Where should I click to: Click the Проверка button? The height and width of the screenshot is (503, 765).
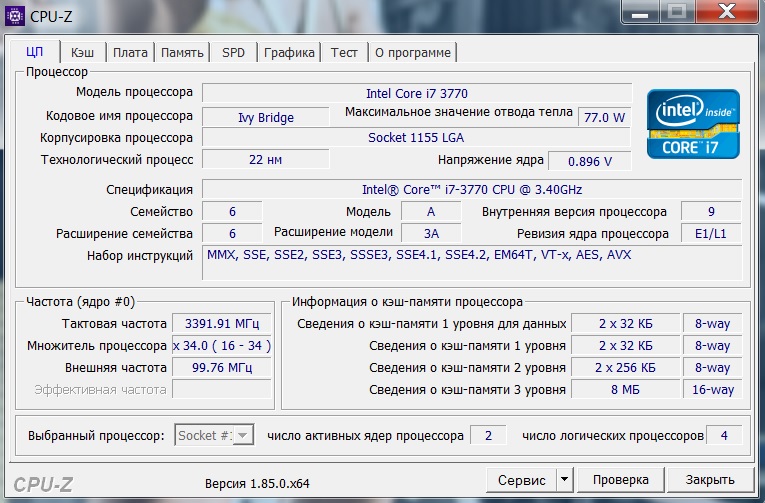pos(621,480)
